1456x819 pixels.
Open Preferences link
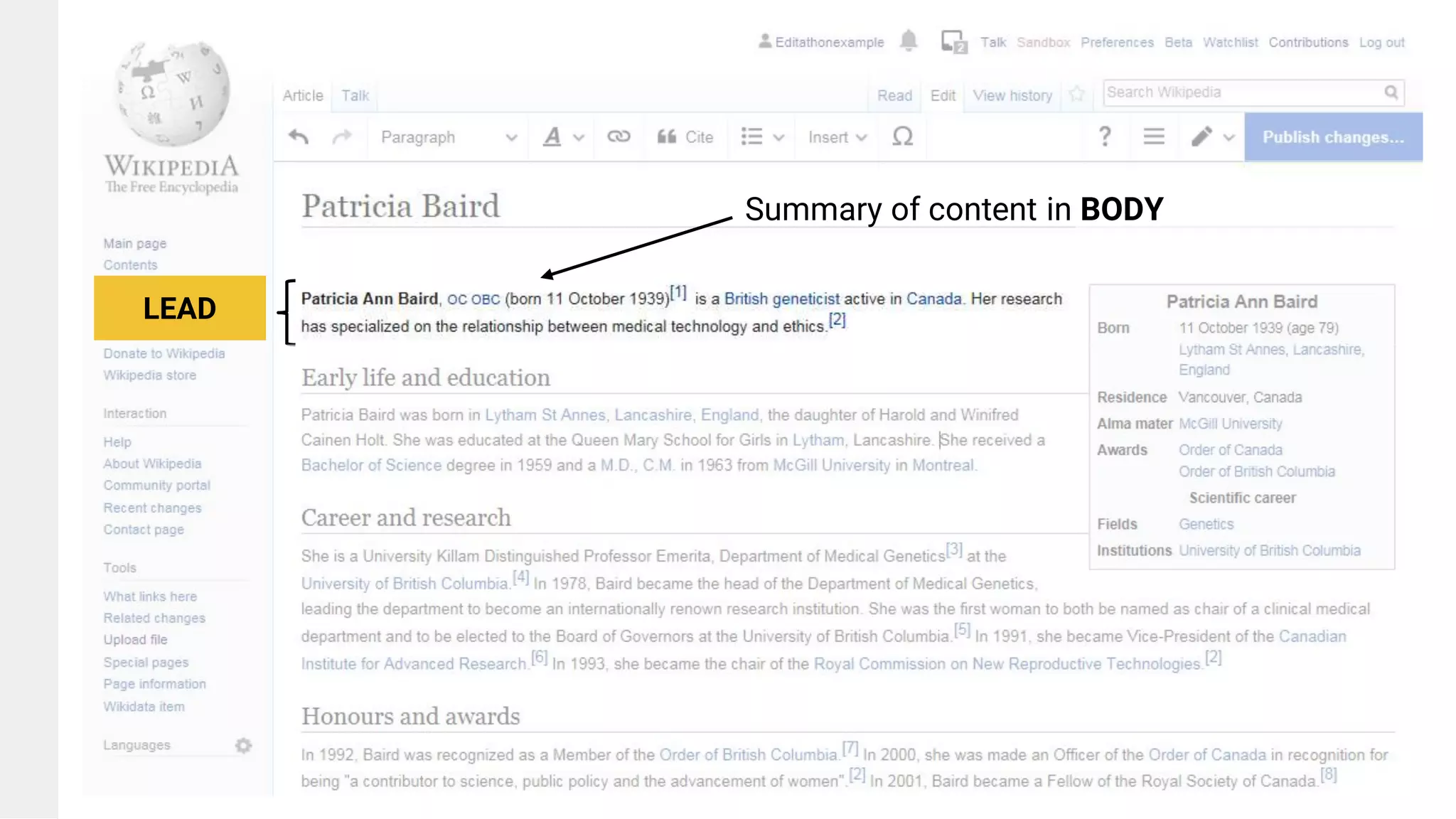1117,42
